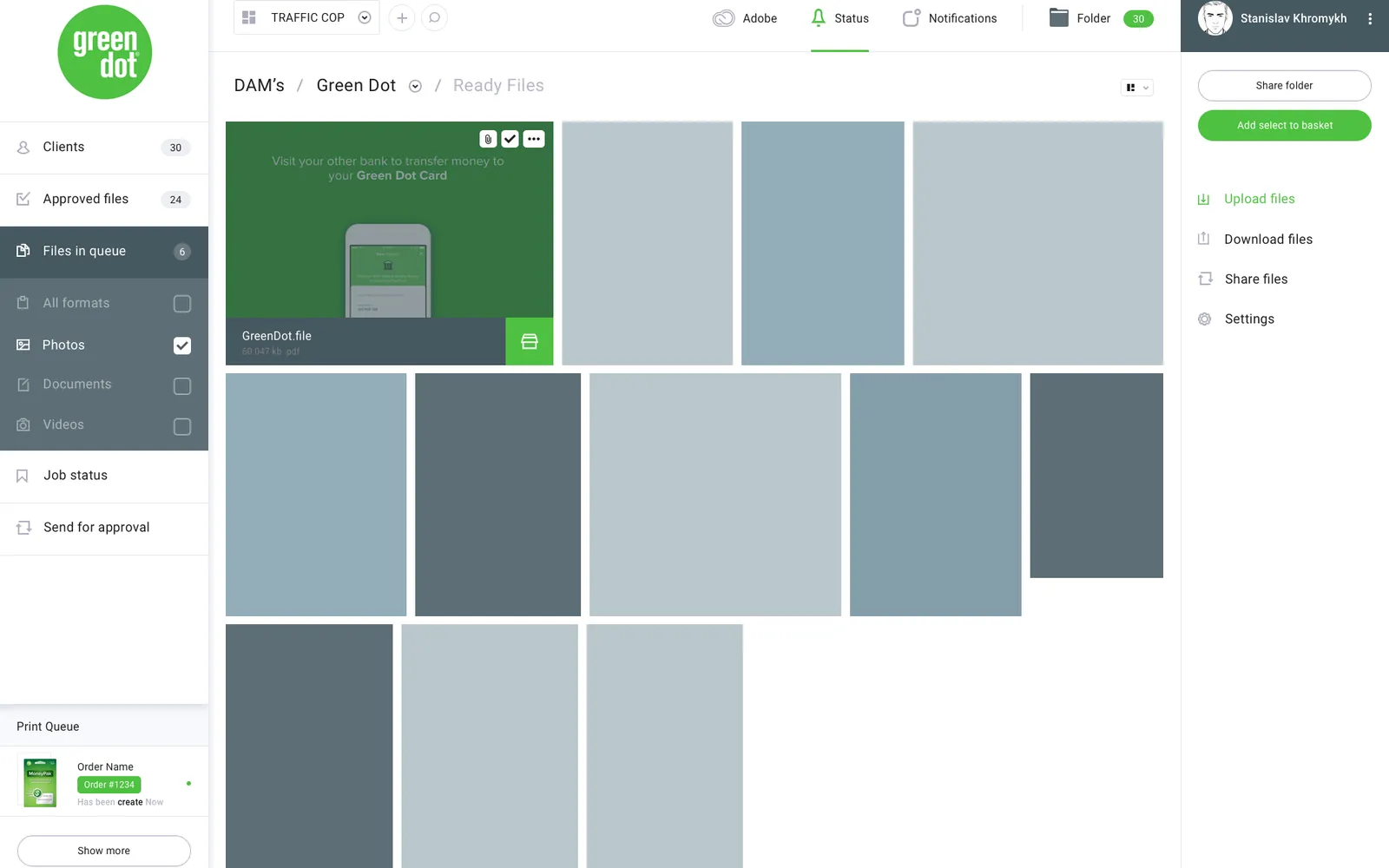Click the Download files icon
This screenshot has width=1389, height=868.
pos(1204,239)
